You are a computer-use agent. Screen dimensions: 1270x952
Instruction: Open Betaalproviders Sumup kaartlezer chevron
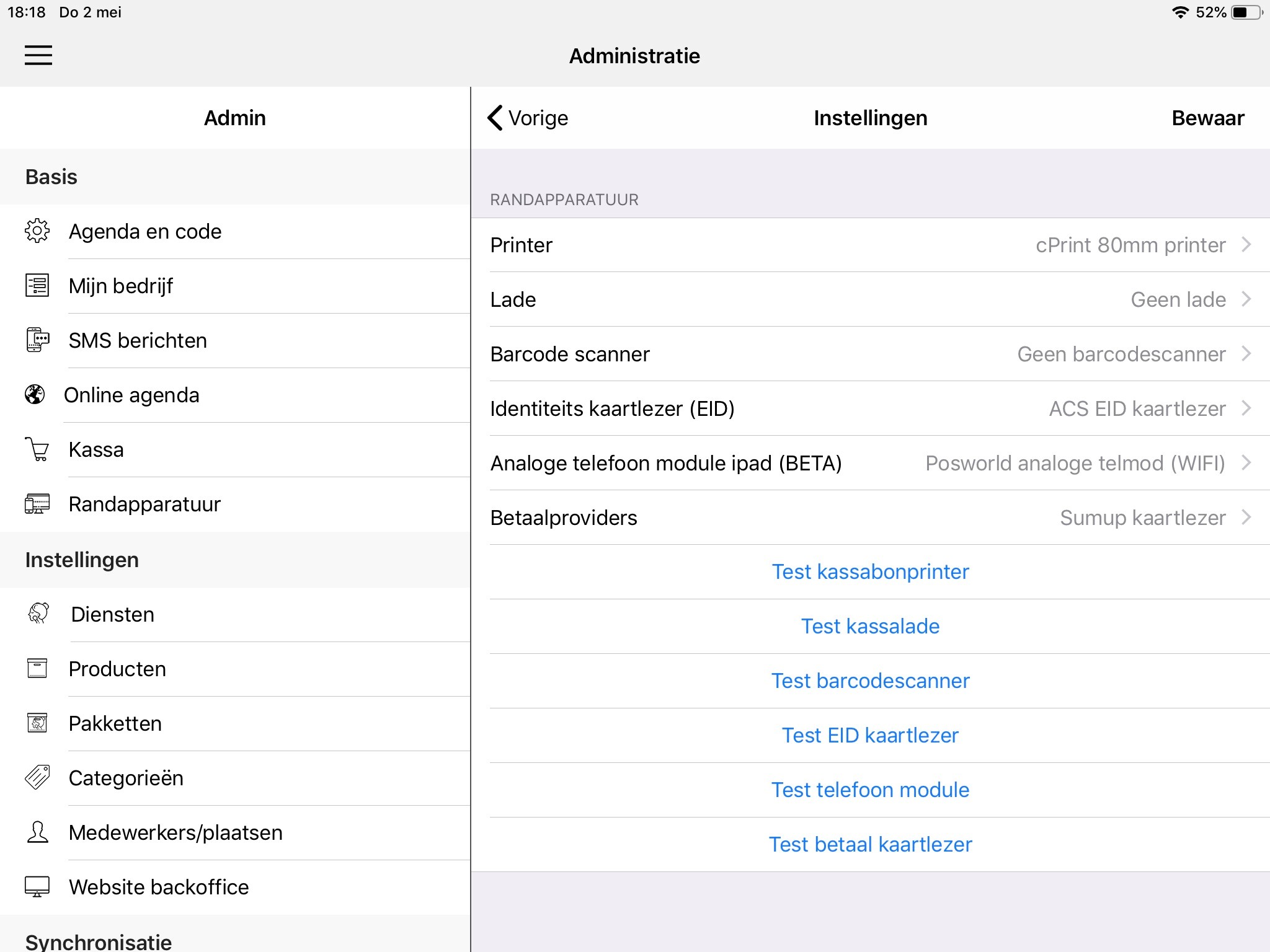point(1246,518)
